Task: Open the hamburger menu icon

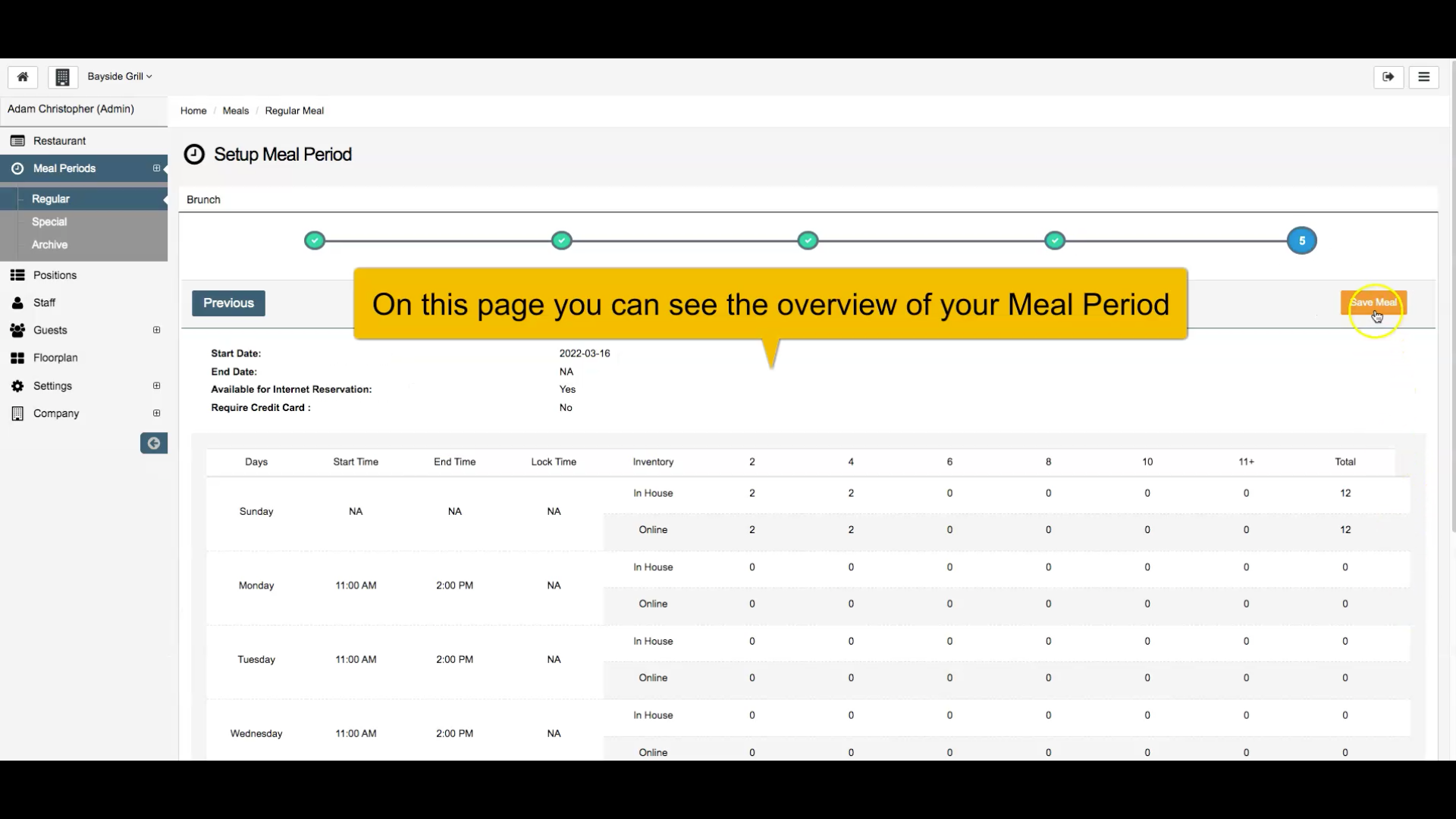Action: pos(1424,77)
